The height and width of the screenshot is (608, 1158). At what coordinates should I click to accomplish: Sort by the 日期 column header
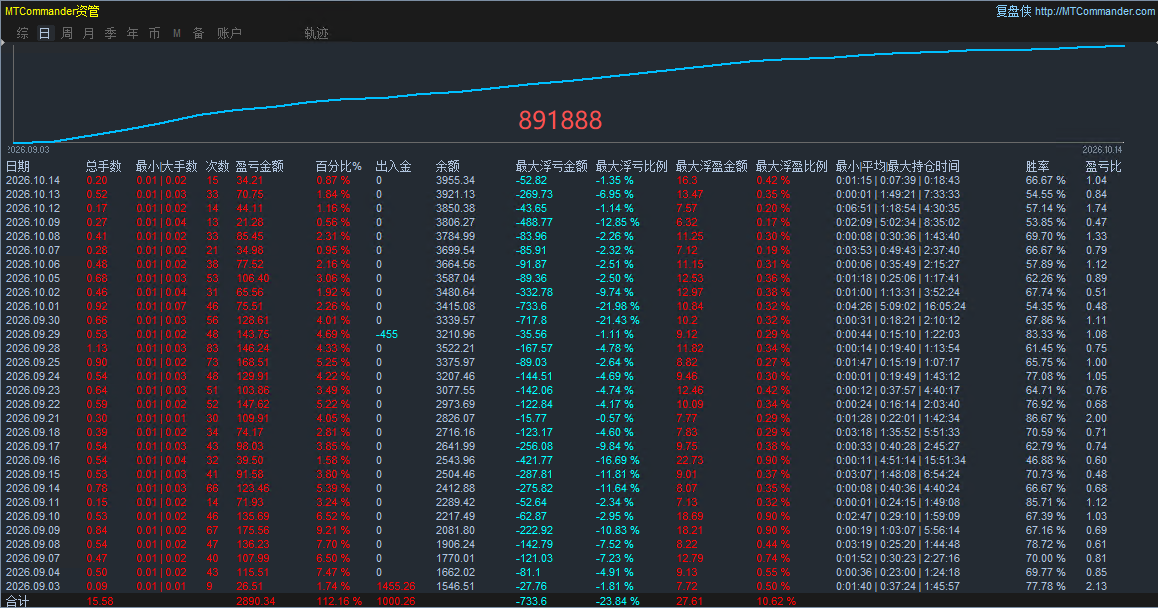(x=18, y=166)
